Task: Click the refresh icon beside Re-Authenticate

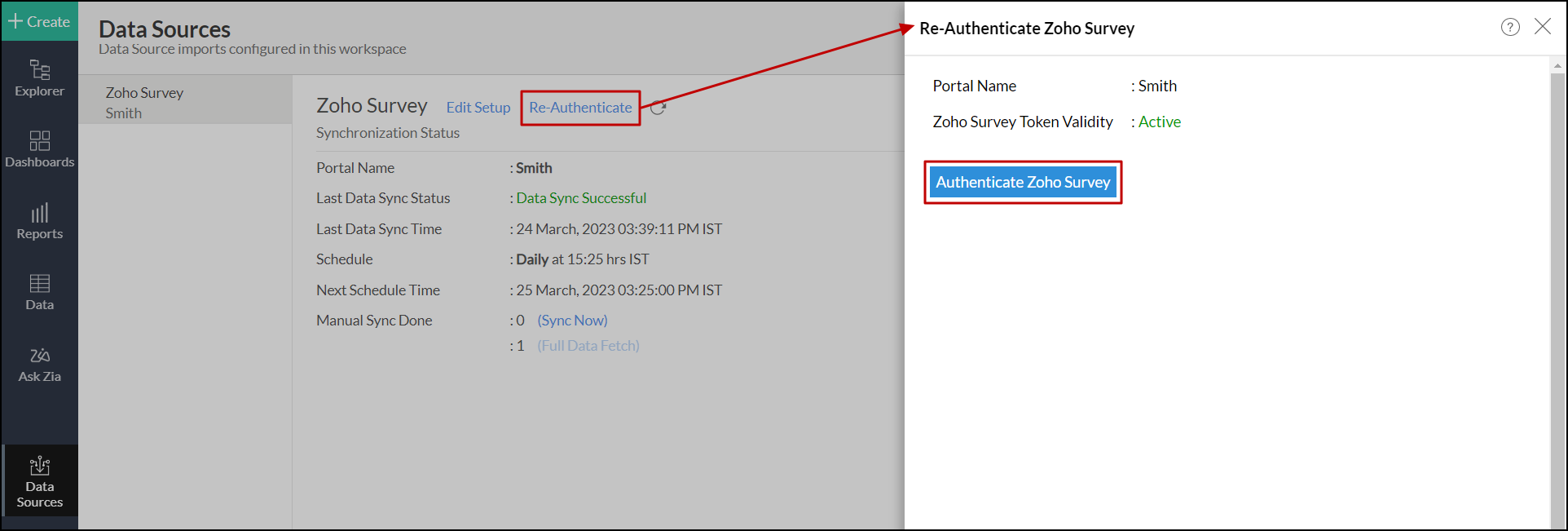Action: coord(658,108)
